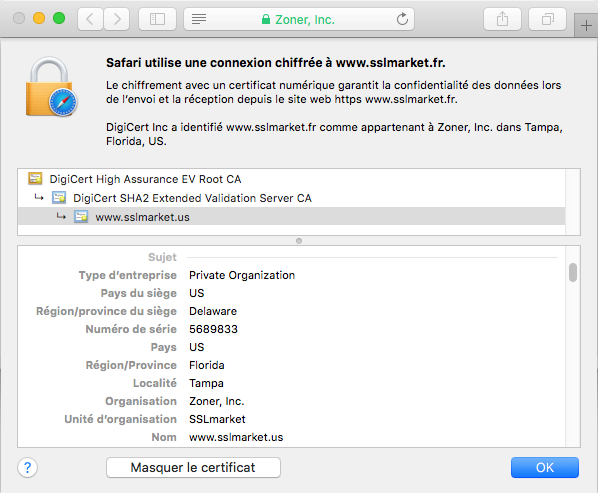Click the large padlock Safari certificate icon
The height and width of the screenshot is (493, 598).
pos(51,87)
